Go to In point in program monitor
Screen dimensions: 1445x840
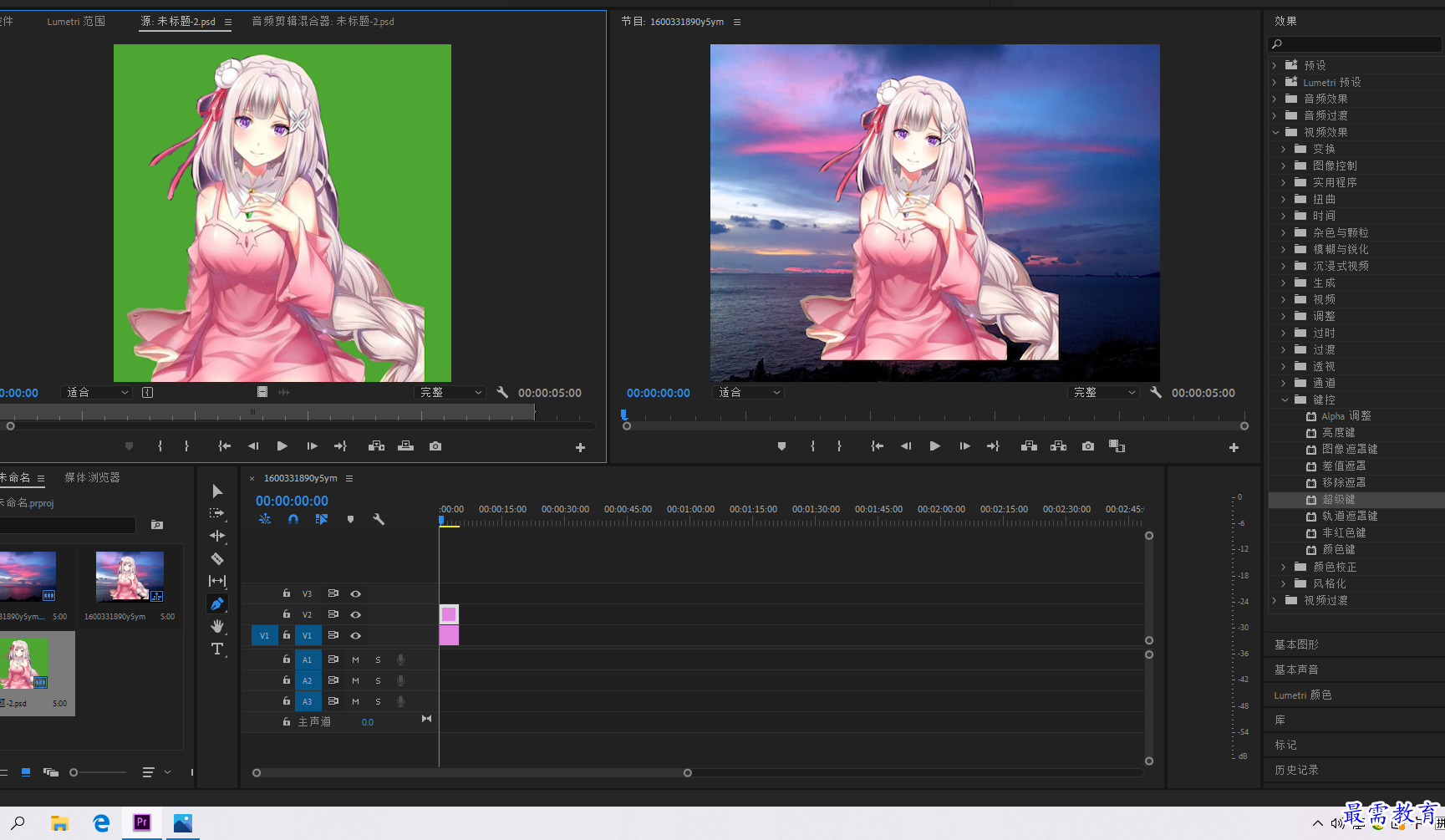pos(877,446)
